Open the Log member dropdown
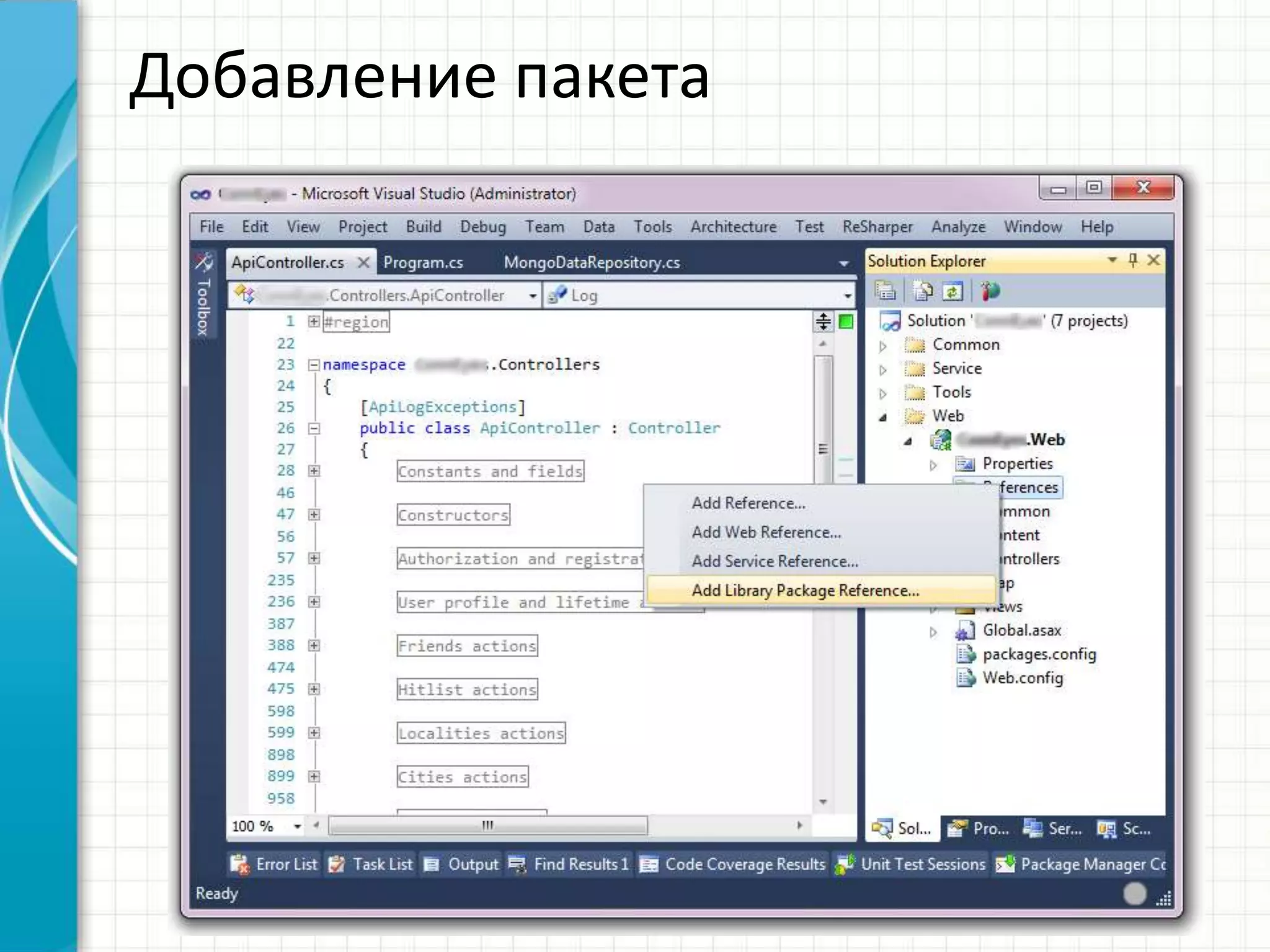Screen dimensions: 1270x952 pos(848,296)
